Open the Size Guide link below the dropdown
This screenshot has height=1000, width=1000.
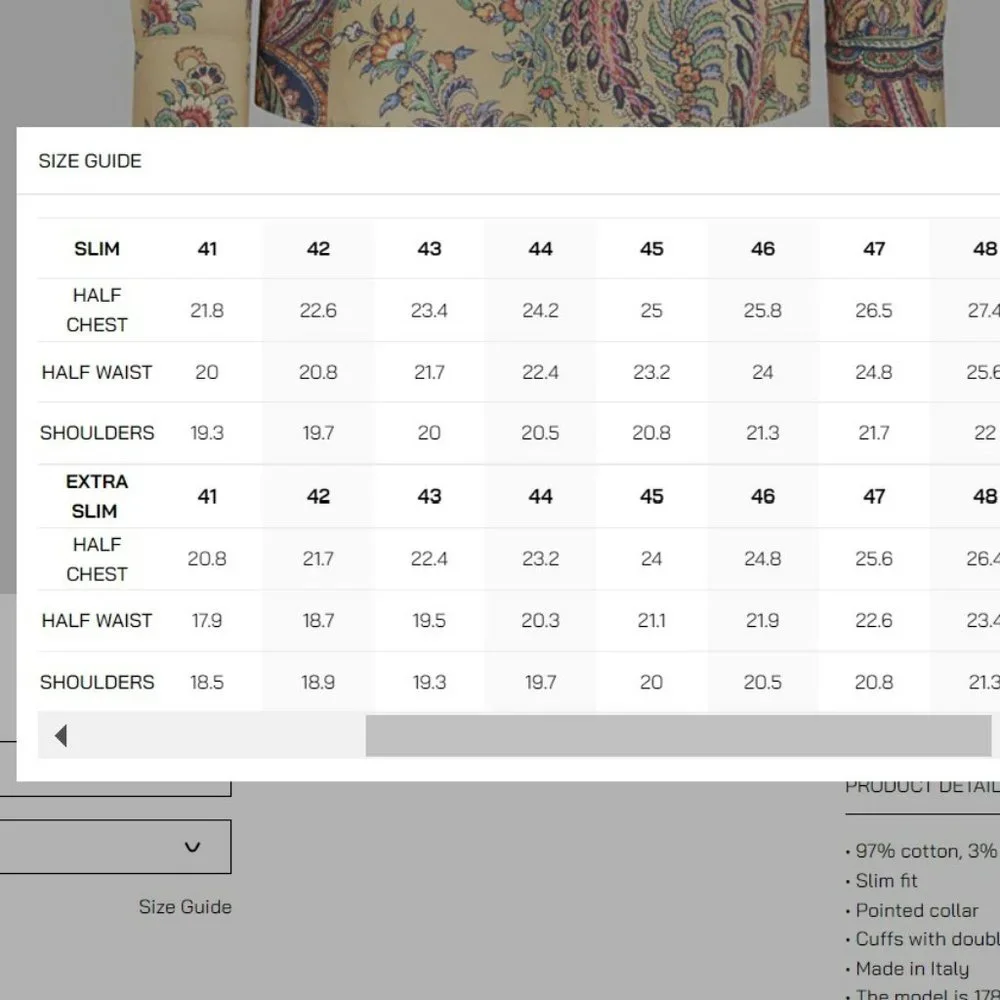(185, 907)
